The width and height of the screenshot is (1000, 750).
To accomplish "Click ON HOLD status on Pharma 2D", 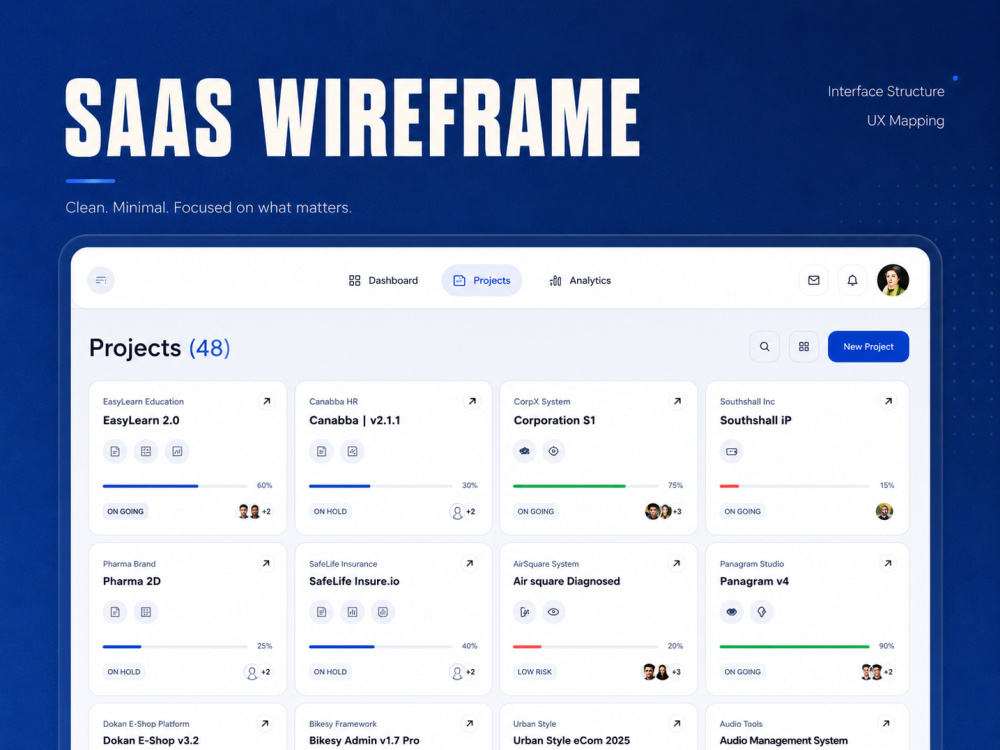I will pyautogui.click(x=124, y=672).
